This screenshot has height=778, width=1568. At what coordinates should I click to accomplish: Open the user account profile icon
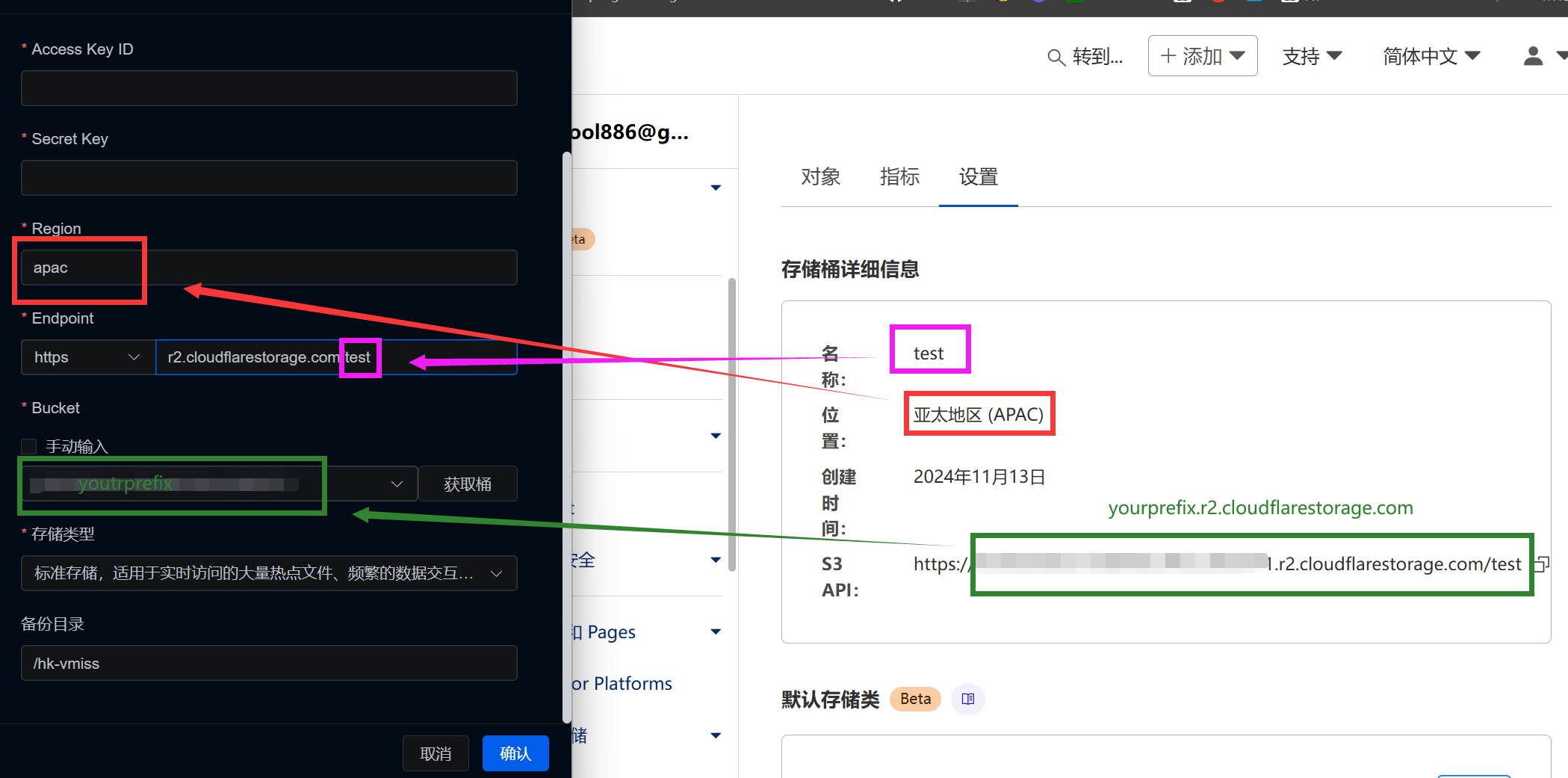tap(1533, 56)
